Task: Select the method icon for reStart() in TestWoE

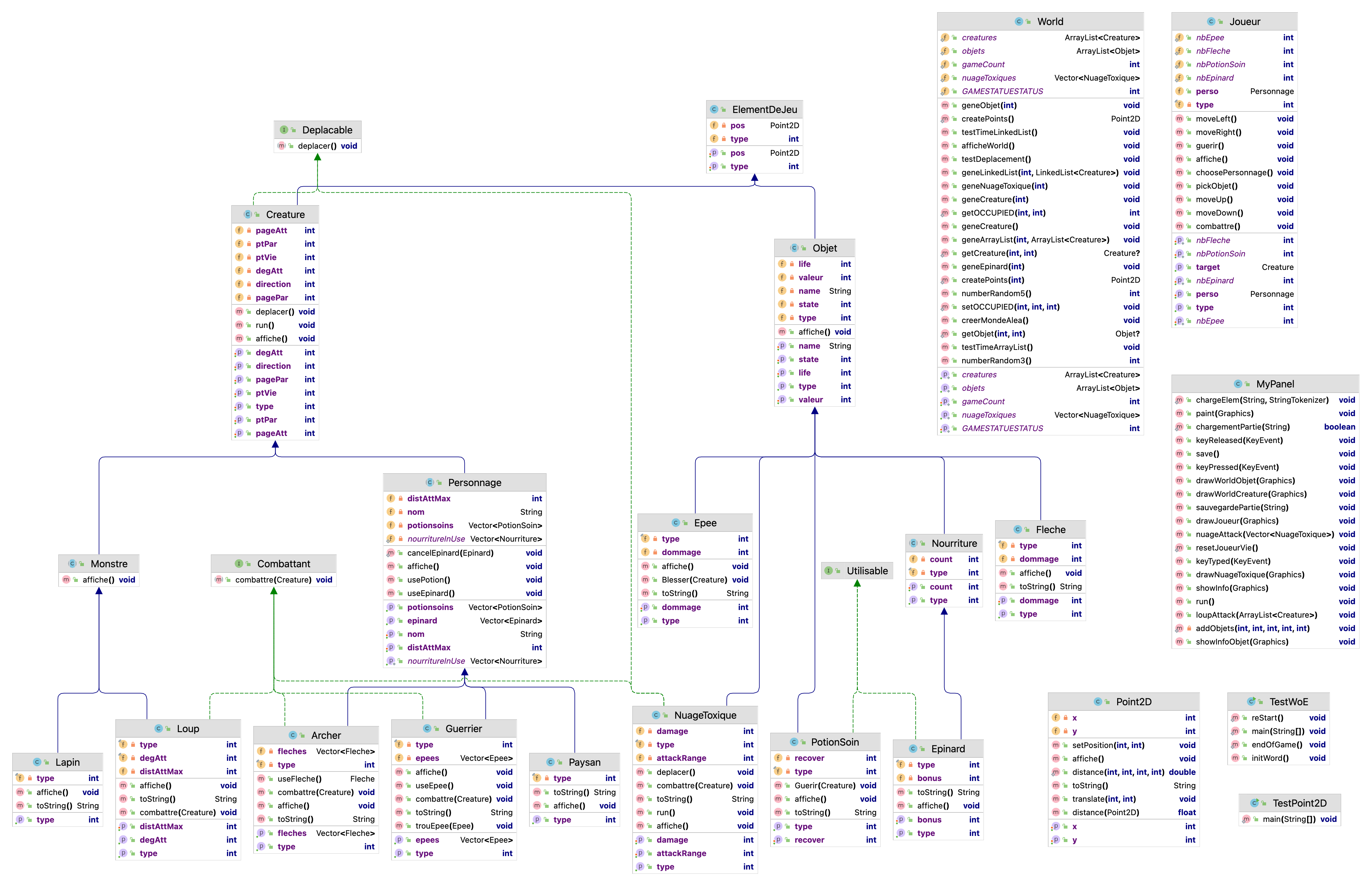Action: click(1235, 717)
